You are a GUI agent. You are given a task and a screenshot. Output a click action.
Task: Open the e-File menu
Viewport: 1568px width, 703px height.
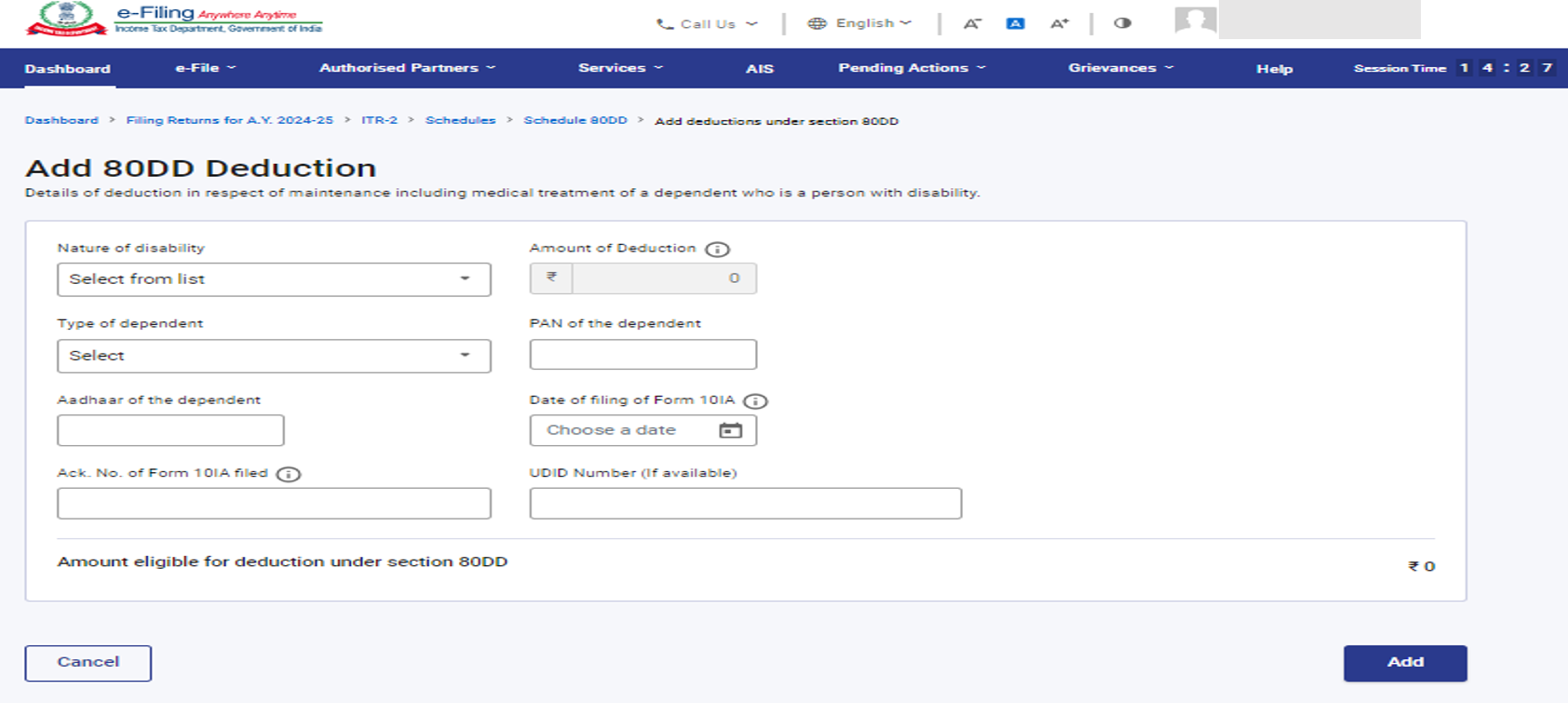pos(205,68)
